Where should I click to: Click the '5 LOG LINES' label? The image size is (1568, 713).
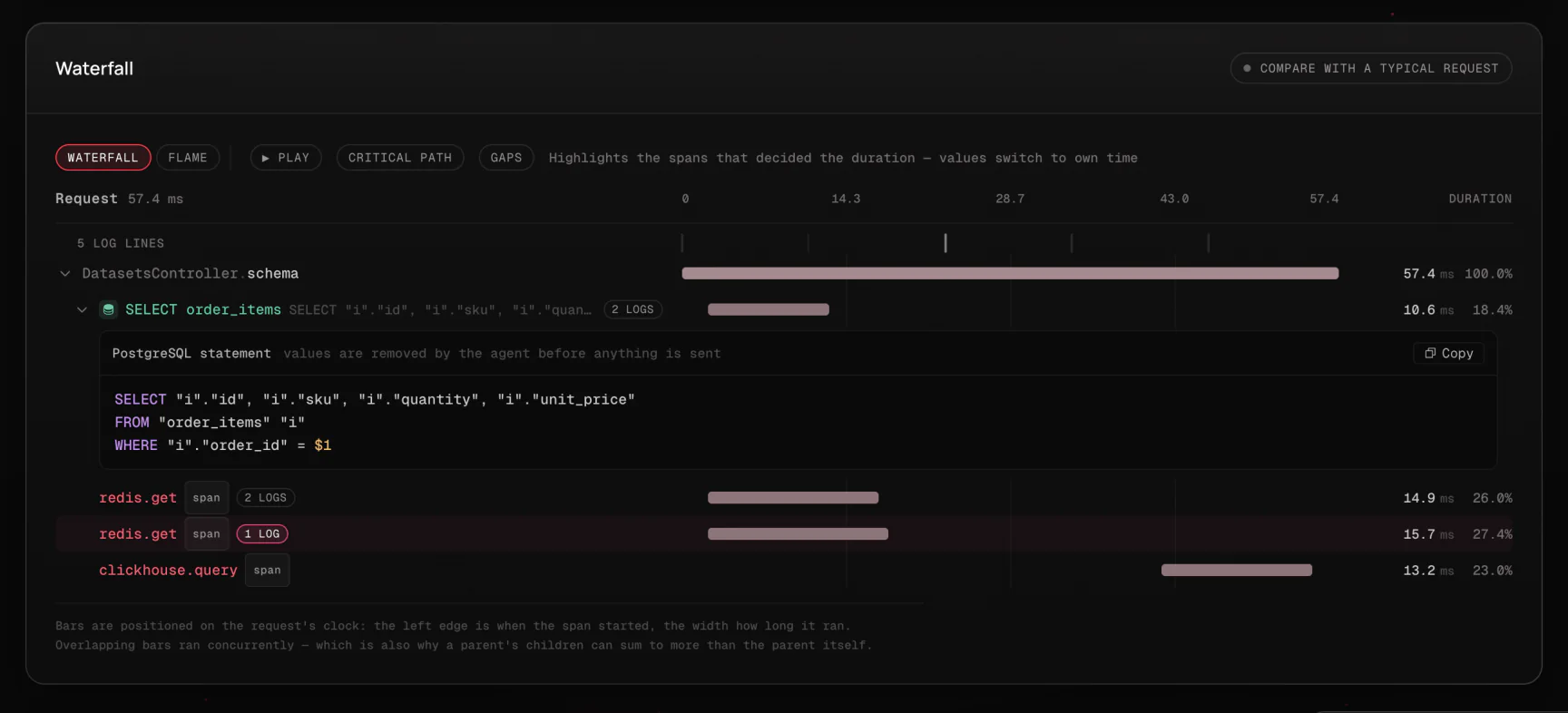(121, 243)
